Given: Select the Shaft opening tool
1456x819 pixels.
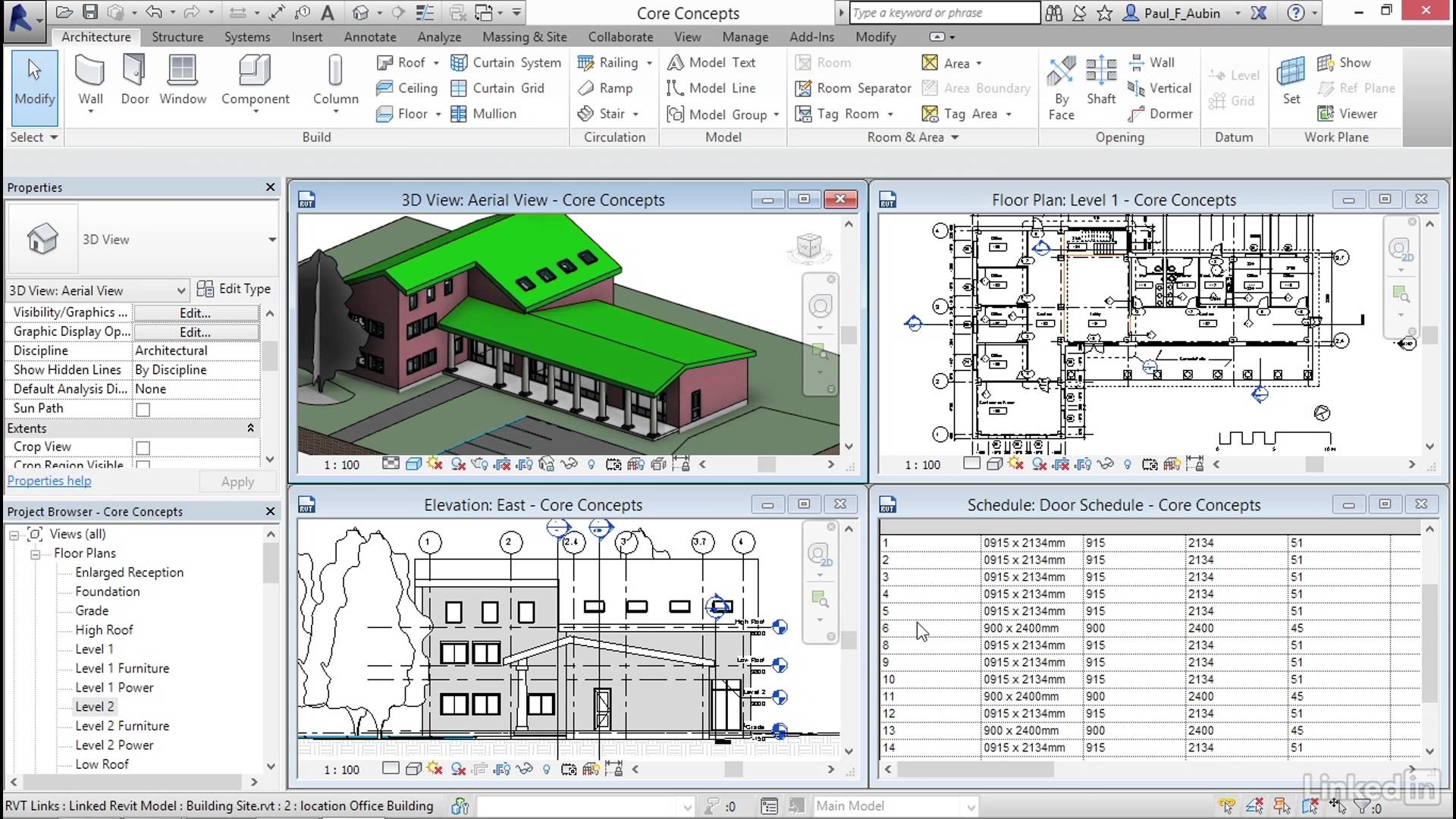Looking at the screenshot, I should tap(1101, 80).
